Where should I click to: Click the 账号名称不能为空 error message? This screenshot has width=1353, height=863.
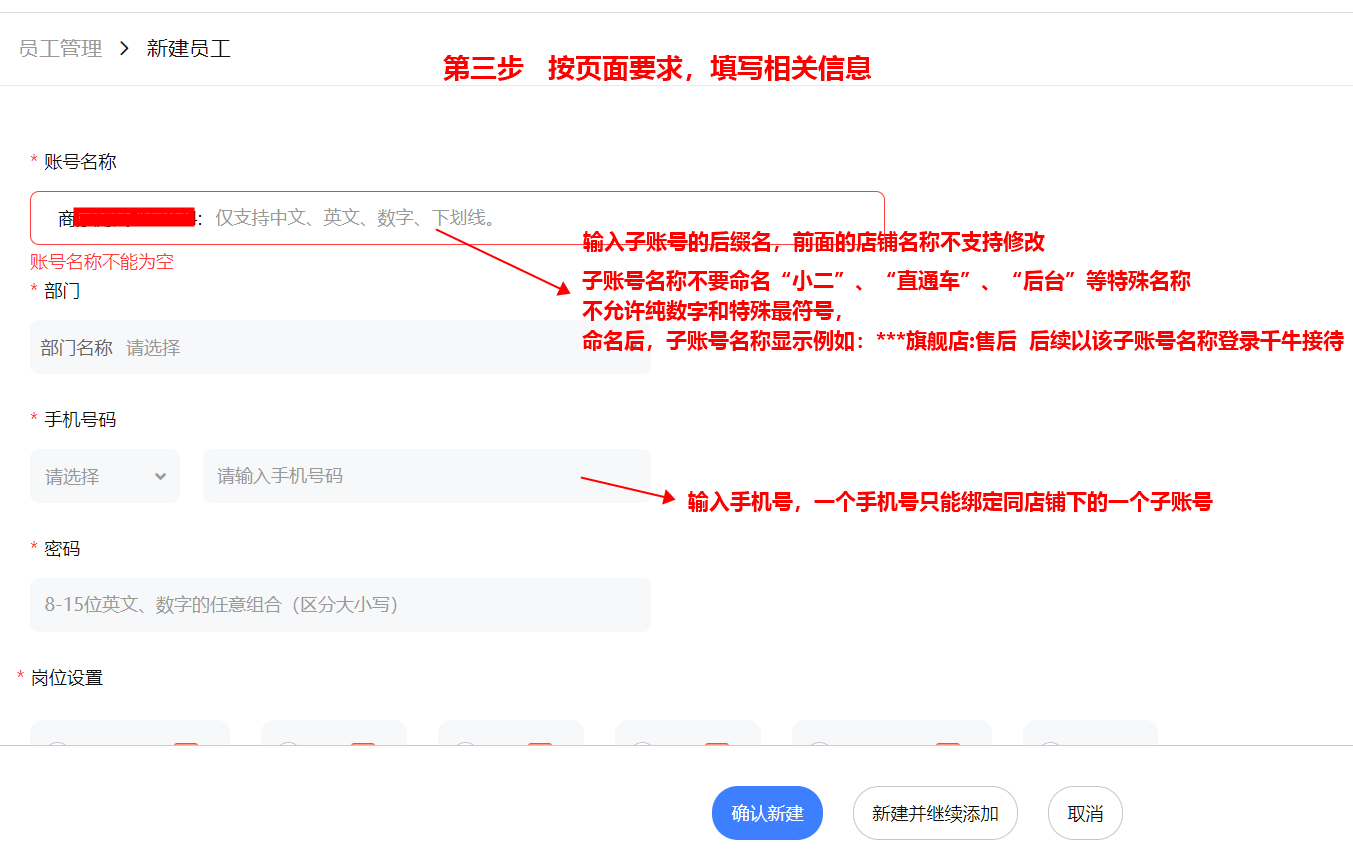pyautogui.click(x=102, y=262)
